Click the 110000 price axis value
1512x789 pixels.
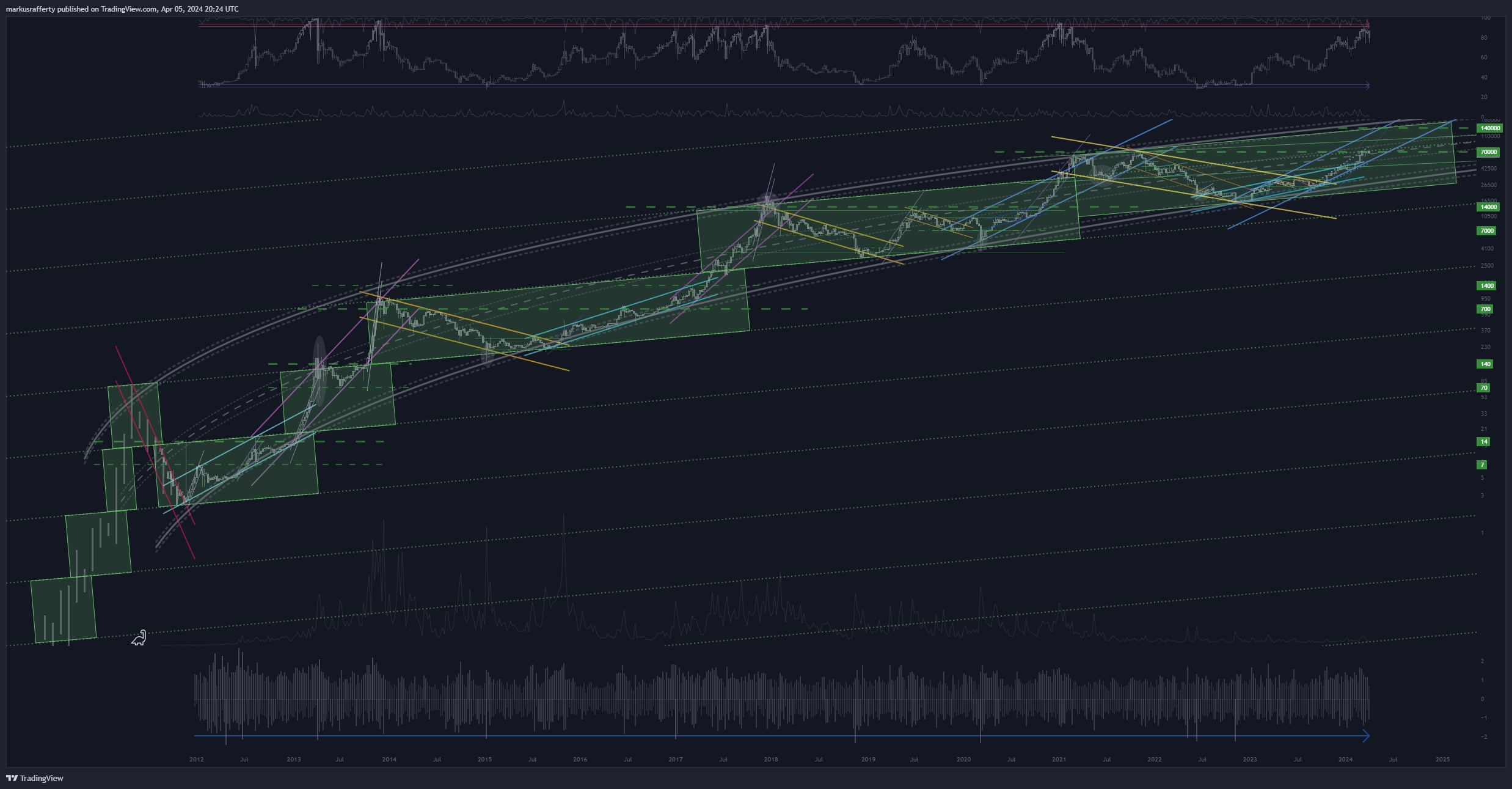coord(1490,136)
